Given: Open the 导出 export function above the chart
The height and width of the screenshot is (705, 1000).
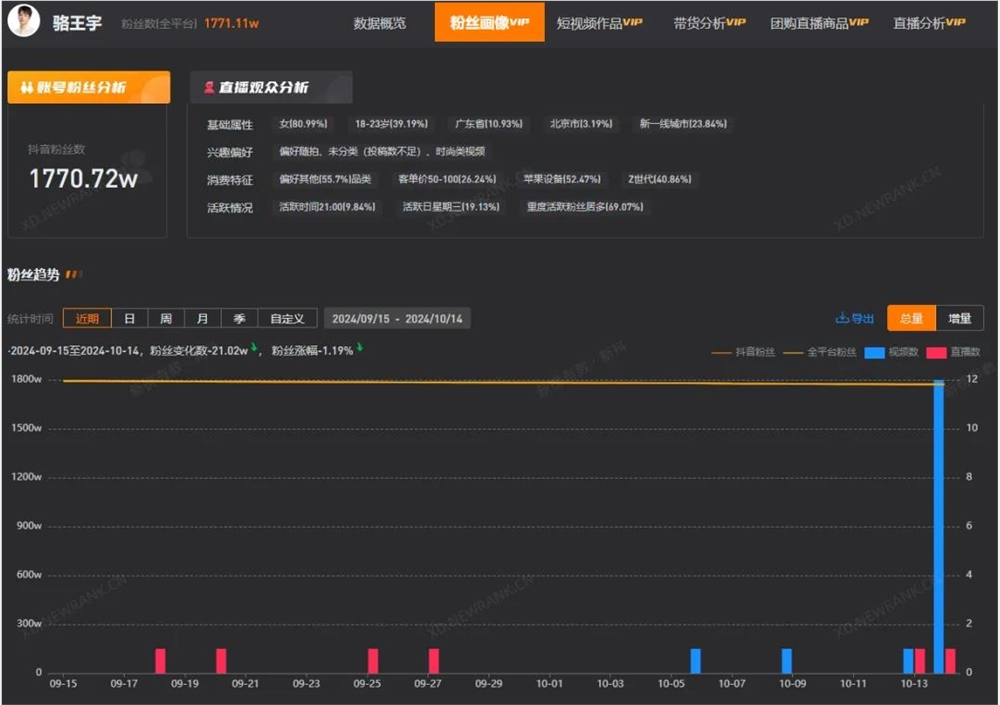Looking at the screenshot, I should coord(854,317).
